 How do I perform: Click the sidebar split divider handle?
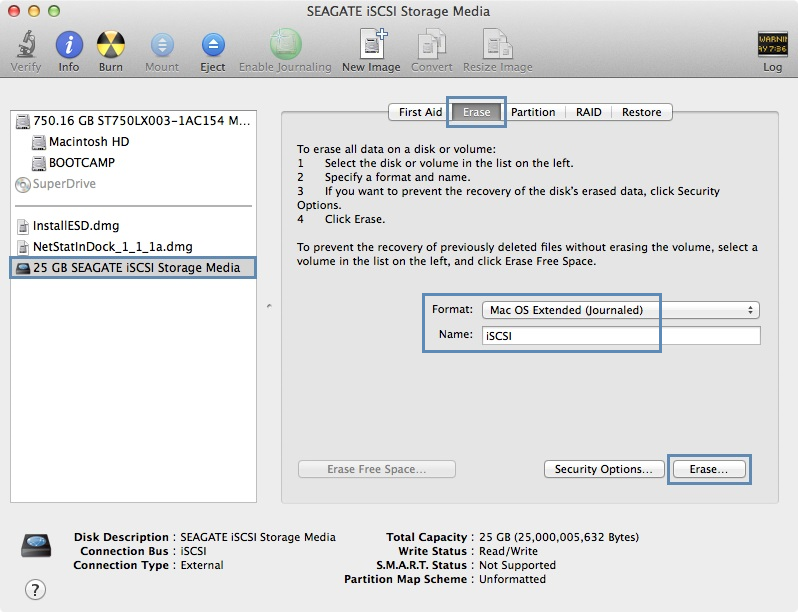[269, 306]
